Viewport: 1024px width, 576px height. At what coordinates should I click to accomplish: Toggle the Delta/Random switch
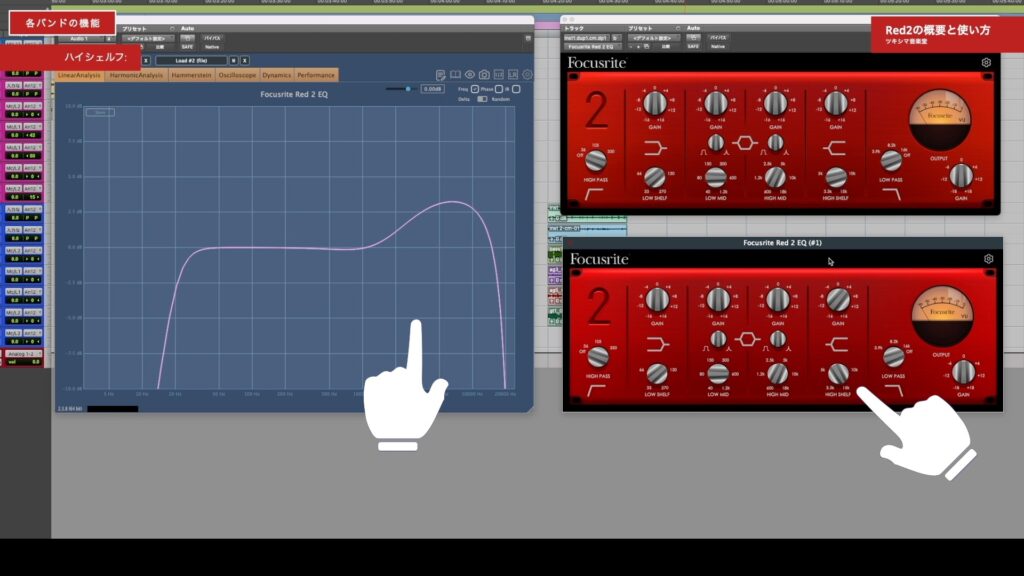[482, 99]
